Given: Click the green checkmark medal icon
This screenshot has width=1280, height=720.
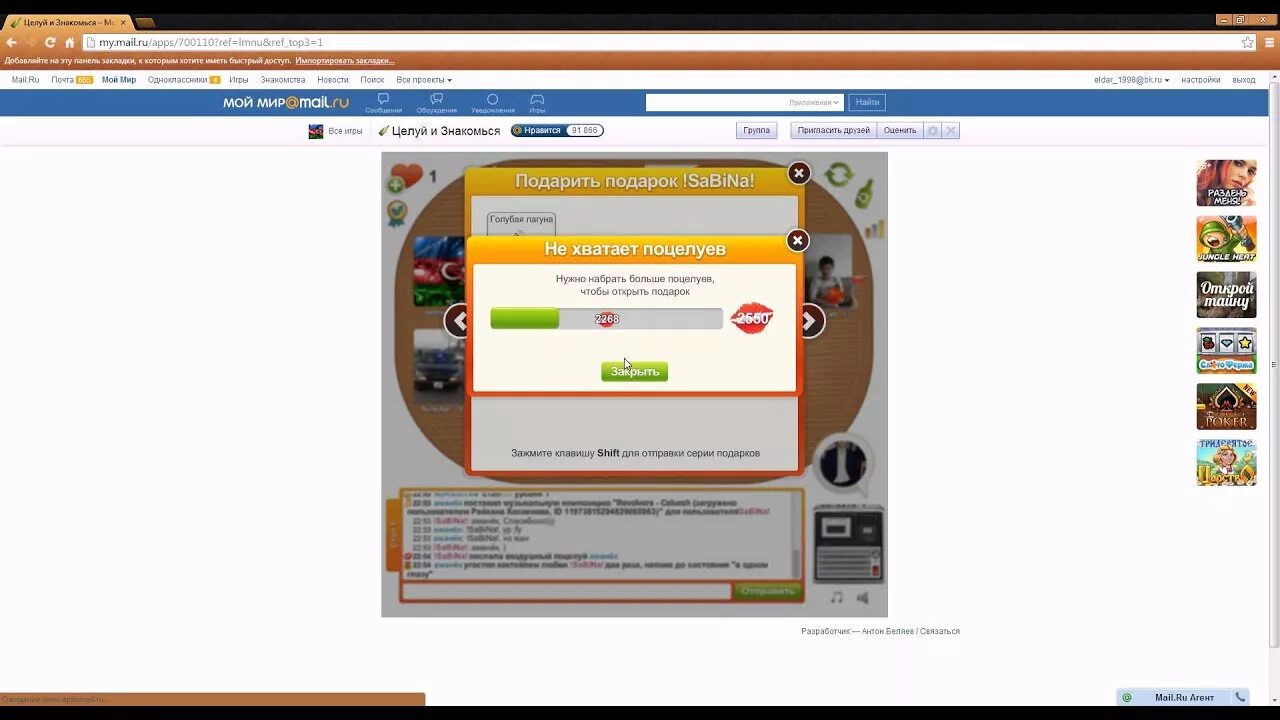Looking at the screenshot, I should pyautogui.click(x=397, y=213).
